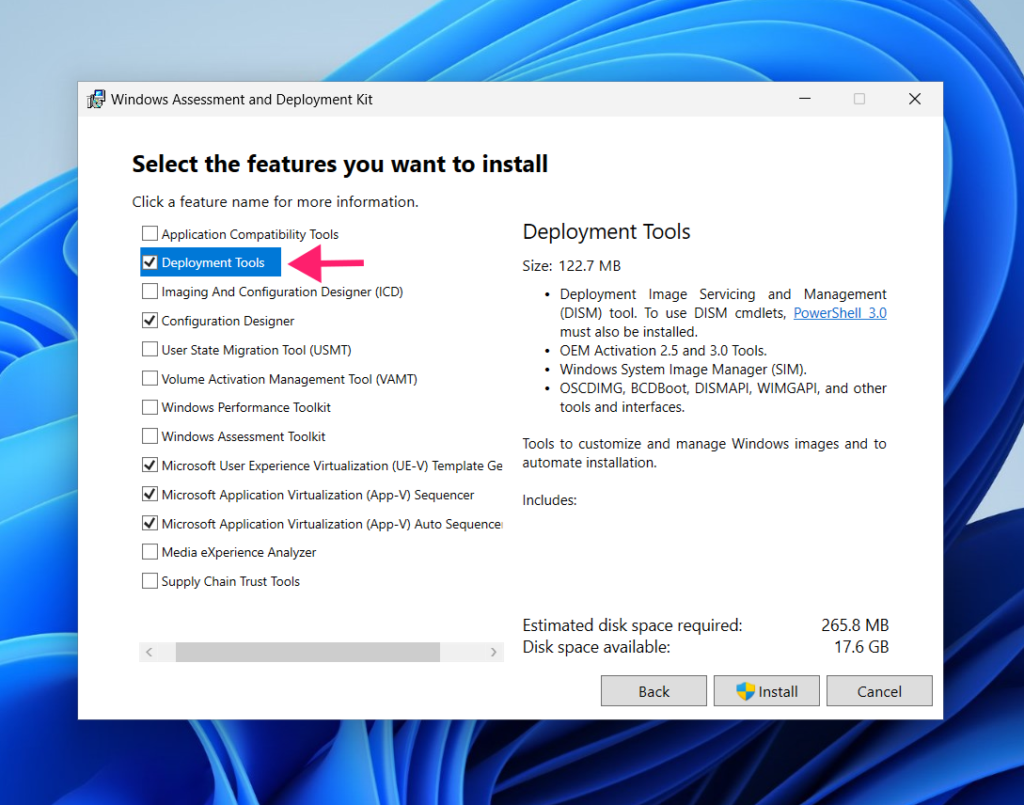Select Volume Activation Management Tool (VAMT) name
Viewport: 1024px width, 805px height.
tap(289, 379)
